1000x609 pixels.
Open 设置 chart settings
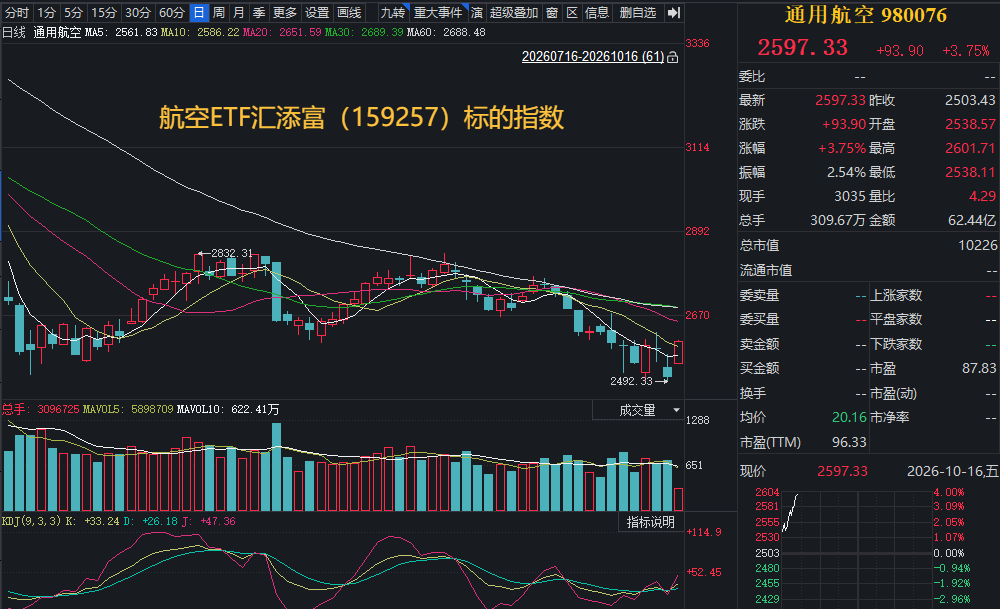(316, 13)
